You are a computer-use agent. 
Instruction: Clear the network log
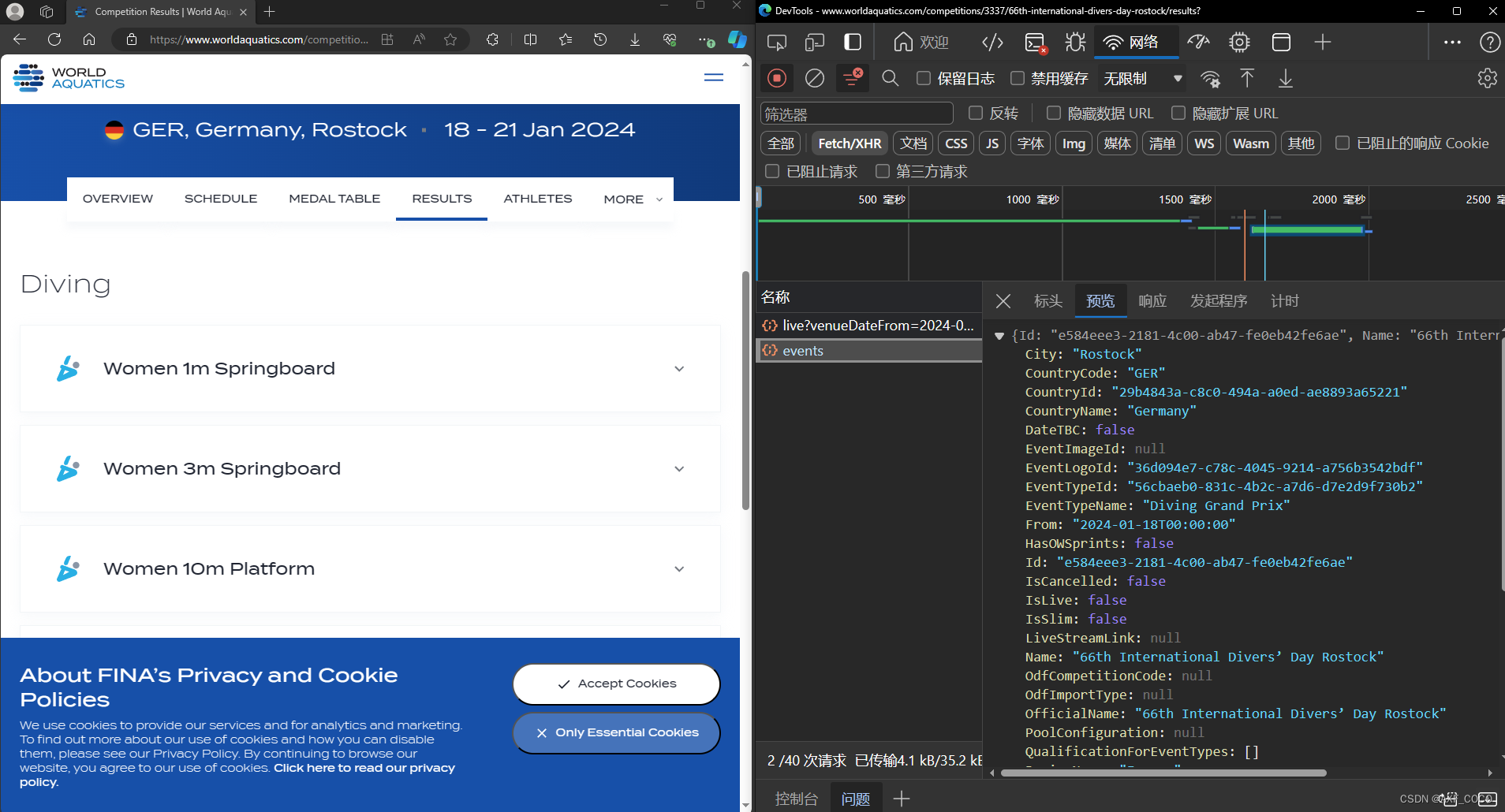pyautogui.click(x=815, y=78)
